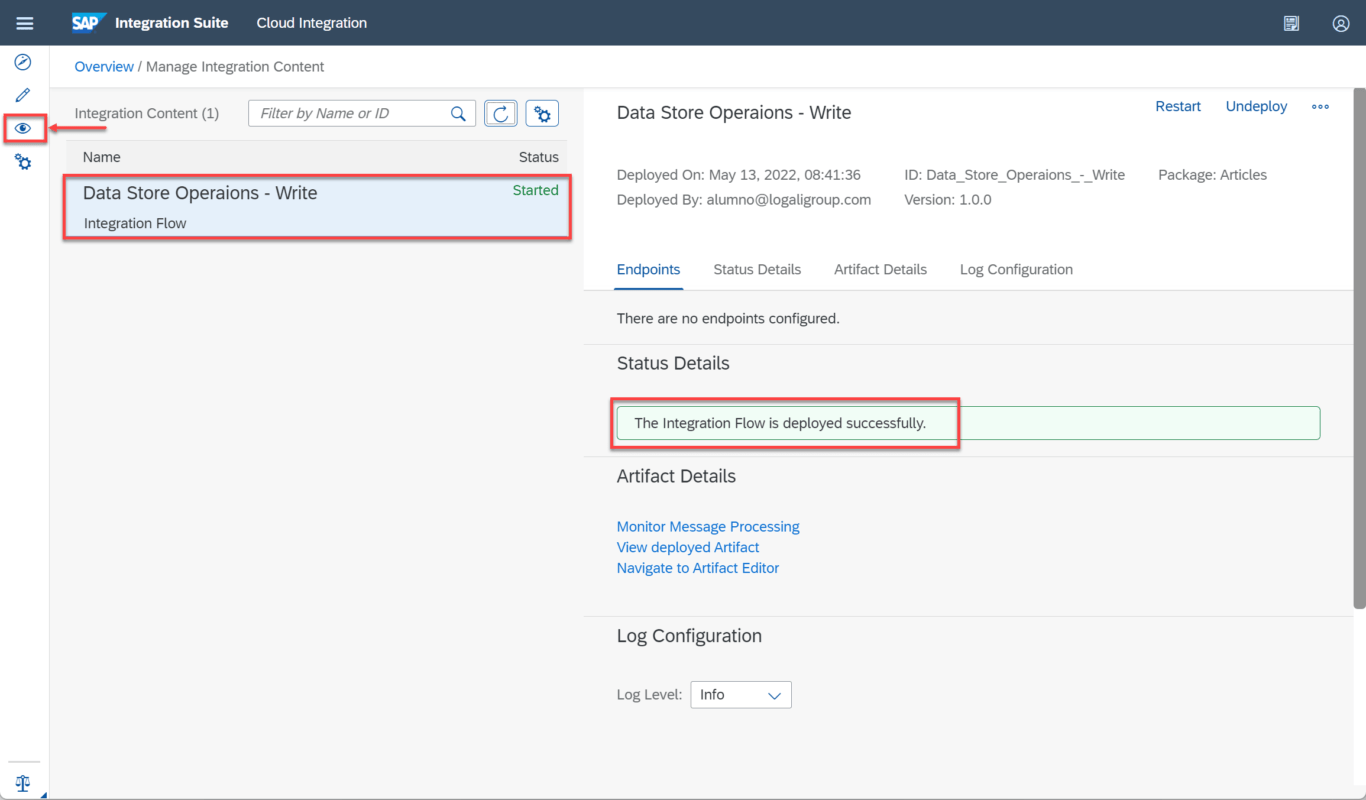Open the more actions ellipsis menu

pos(1320,107)
